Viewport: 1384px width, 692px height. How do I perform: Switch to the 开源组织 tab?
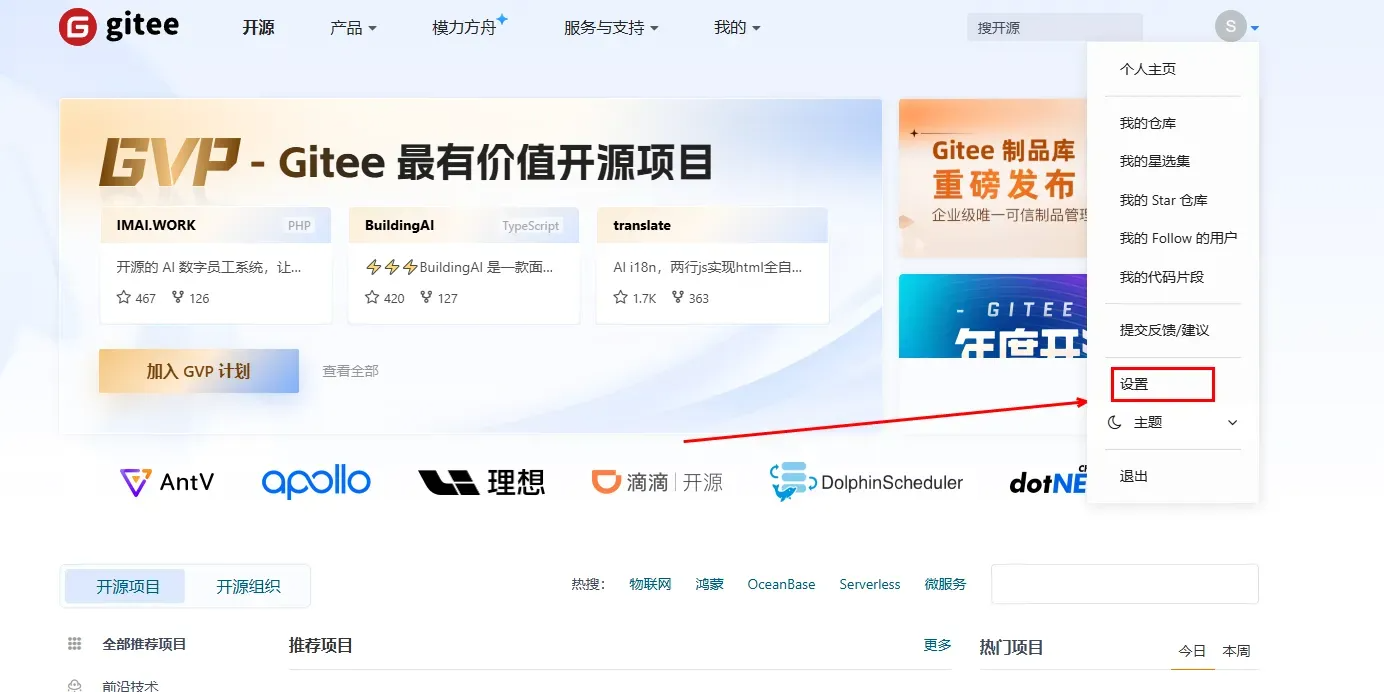coord(248,586)
